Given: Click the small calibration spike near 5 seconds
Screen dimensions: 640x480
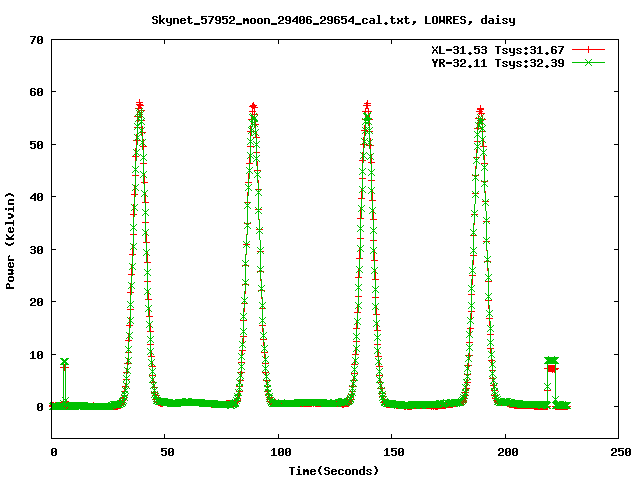Looking at the screenshot, I should pos(64,362).
